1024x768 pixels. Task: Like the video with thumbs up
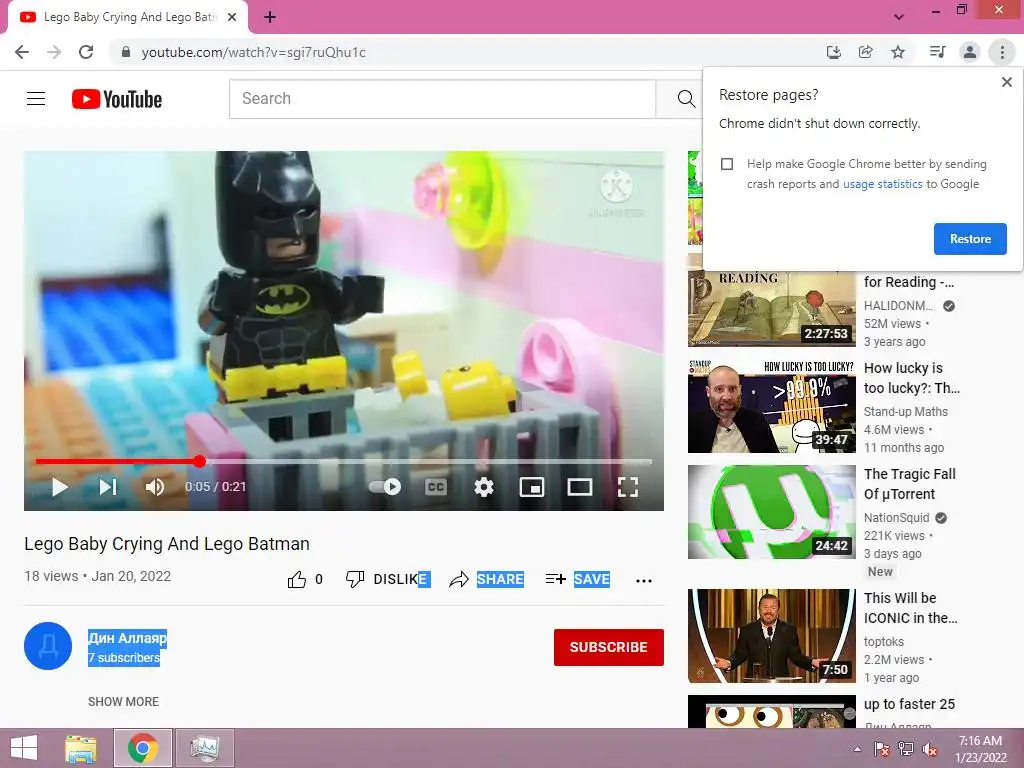pyautogui.click(x=296, y=579)
